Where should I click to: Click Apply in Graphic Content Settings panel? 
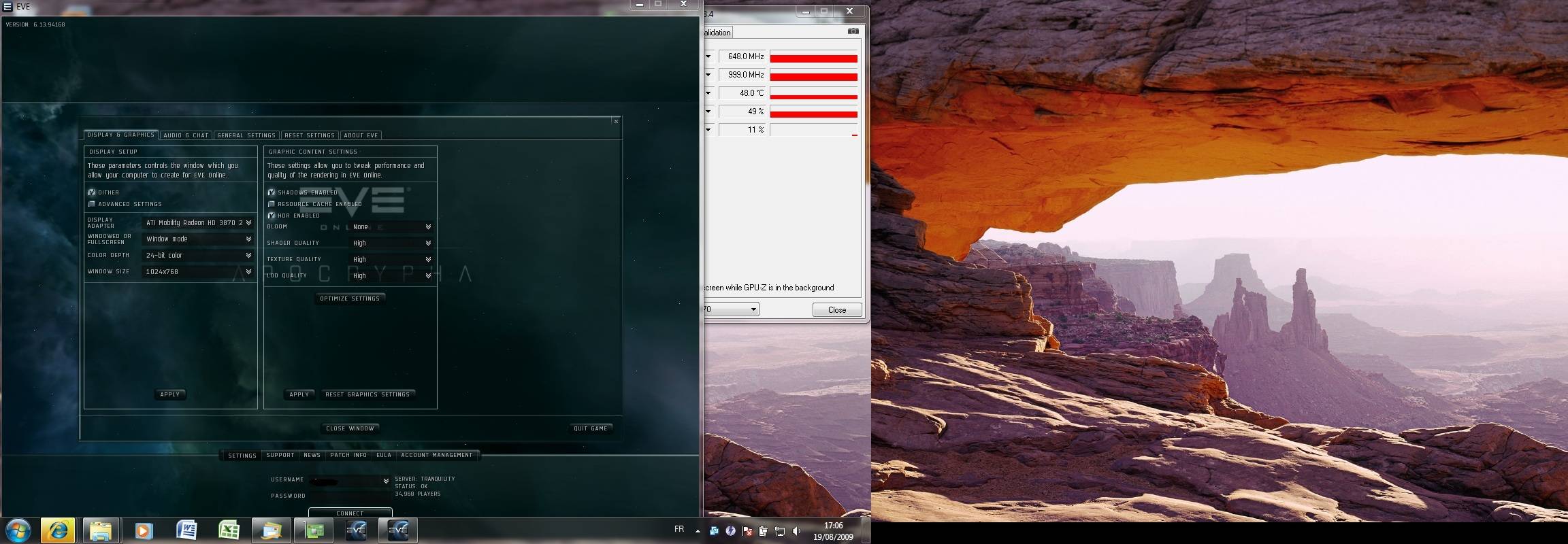299,394
